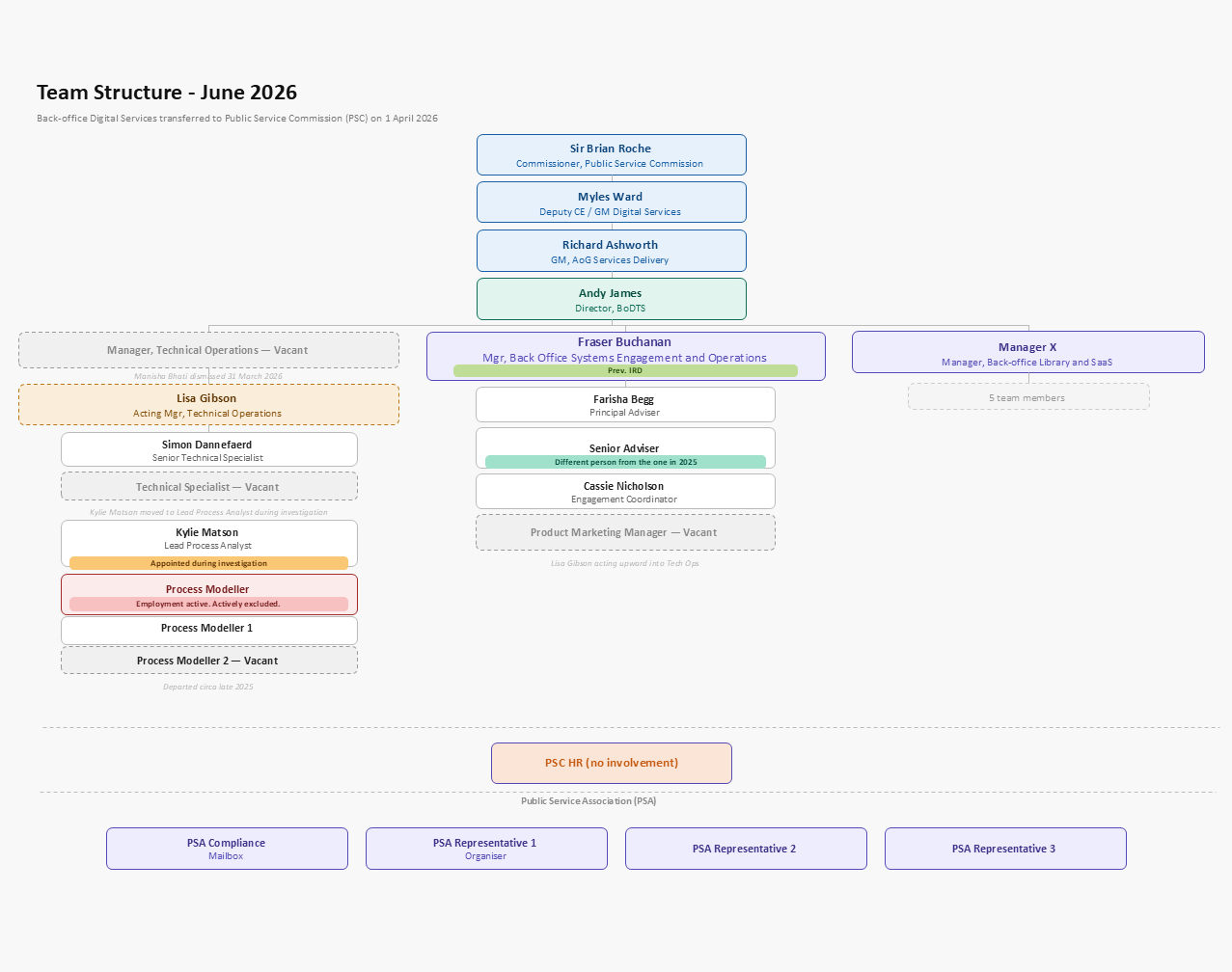Screen dimensions: 1232x972
Task: Select the Simon Dannefaerd box
Action: pos(208,449)
